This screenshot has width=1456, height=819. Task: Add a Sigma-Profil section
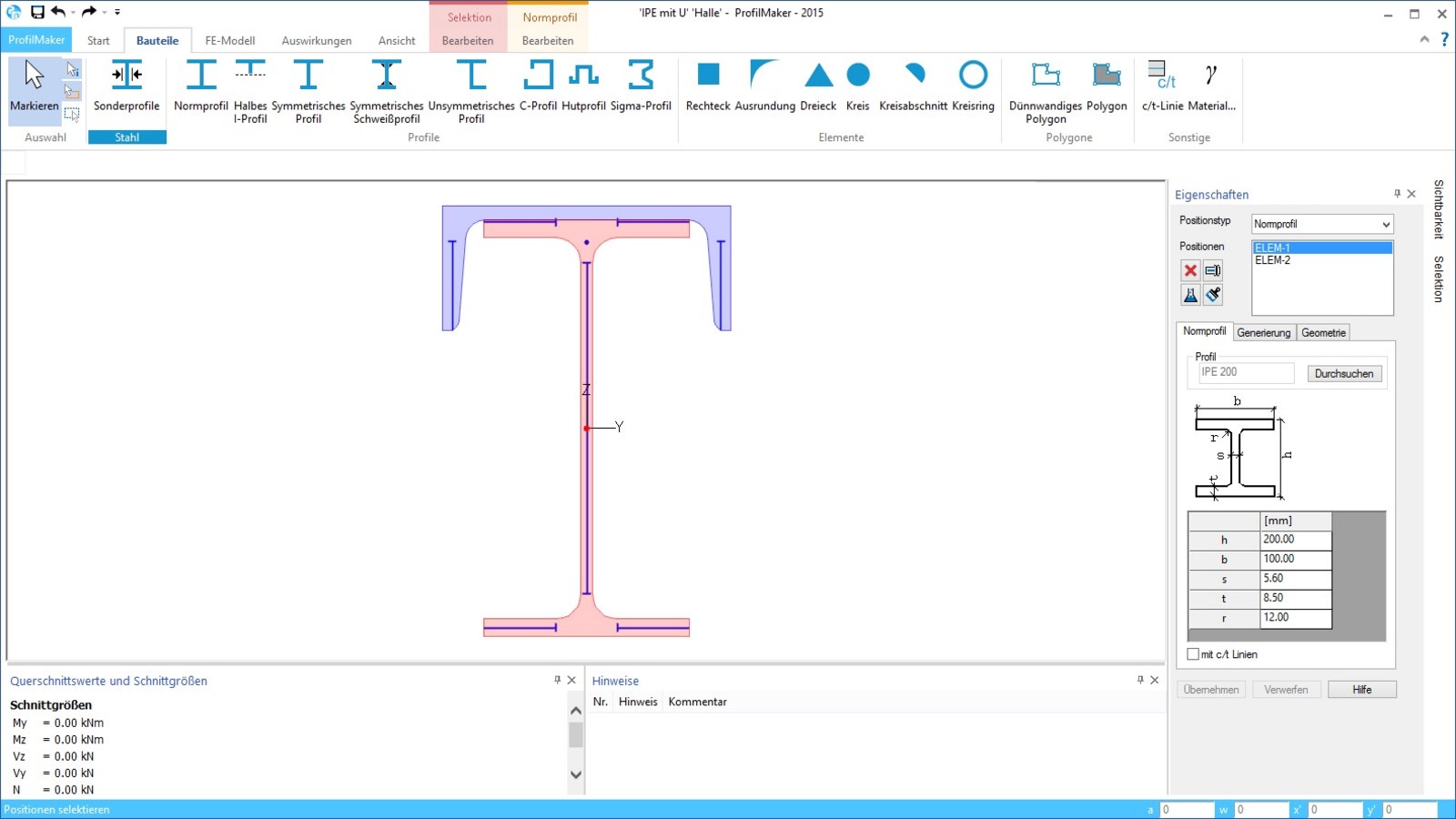pyautogui.click(x=641, y=88)
